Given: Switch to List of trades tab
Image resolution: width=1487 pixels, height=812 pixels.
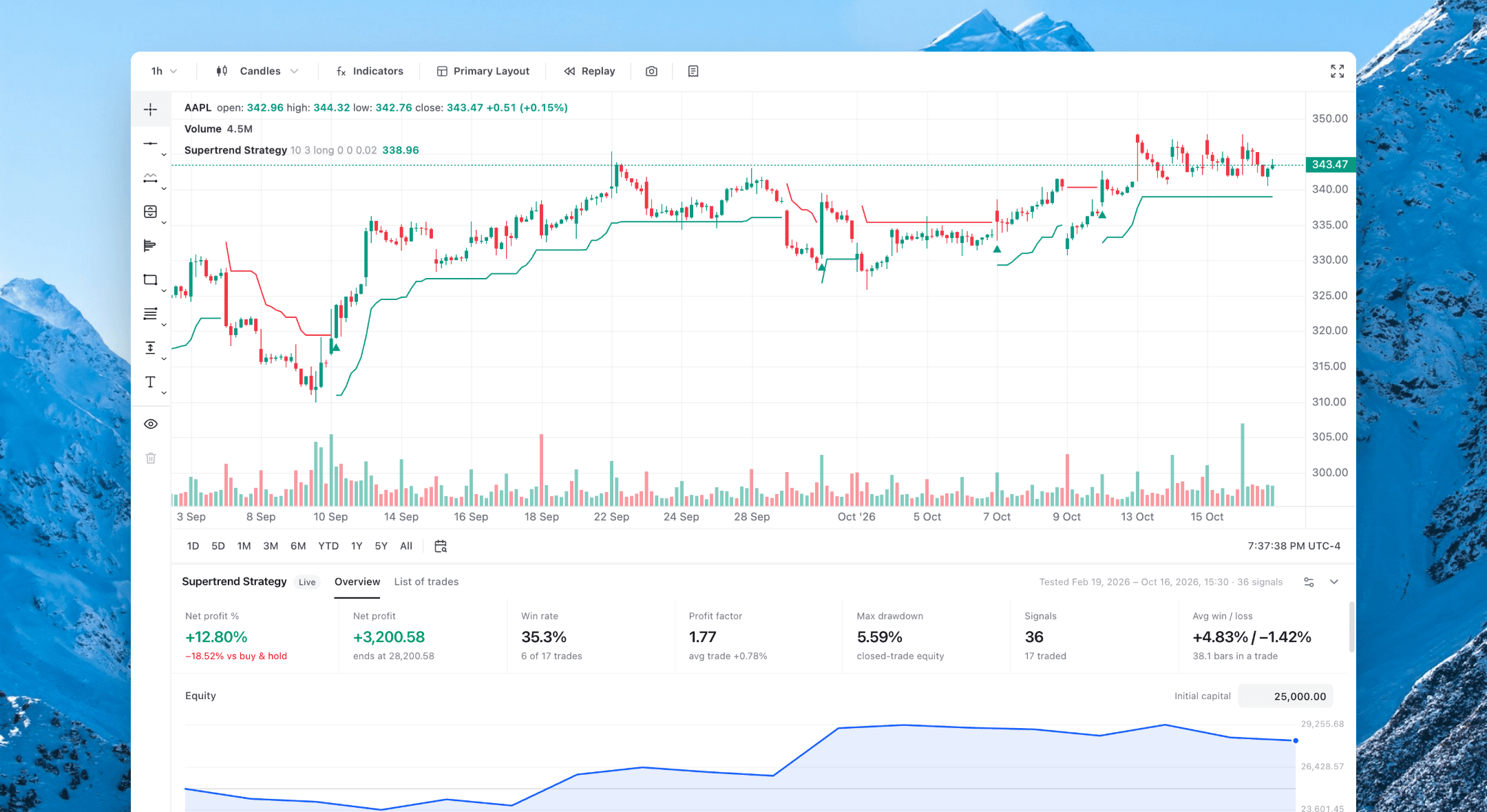Looking at the screenshot, I should (426, 581).
